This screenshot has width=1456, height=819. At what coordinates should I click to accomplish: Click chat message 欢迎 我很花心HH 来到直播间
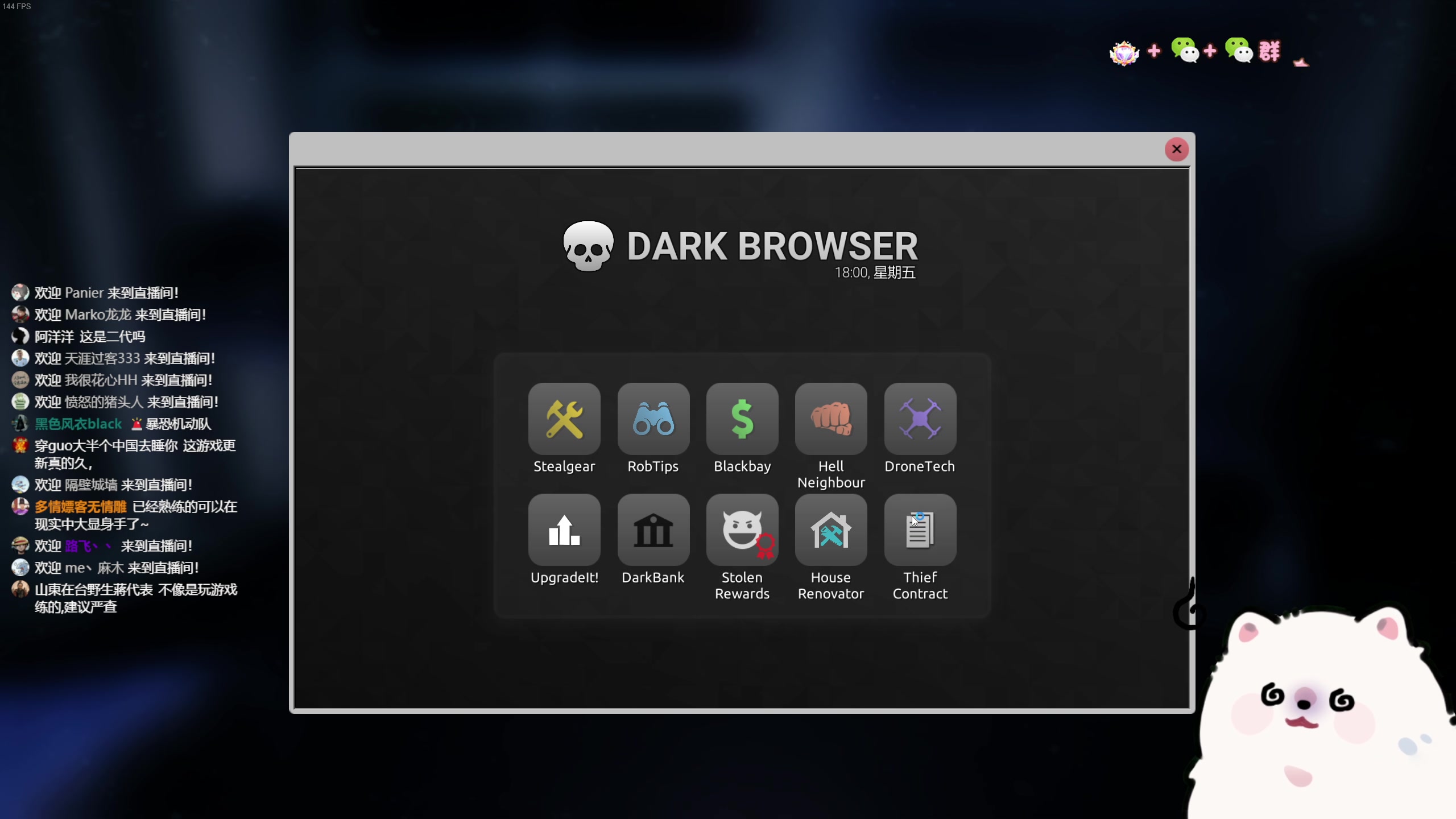click(x=123, y=380)
